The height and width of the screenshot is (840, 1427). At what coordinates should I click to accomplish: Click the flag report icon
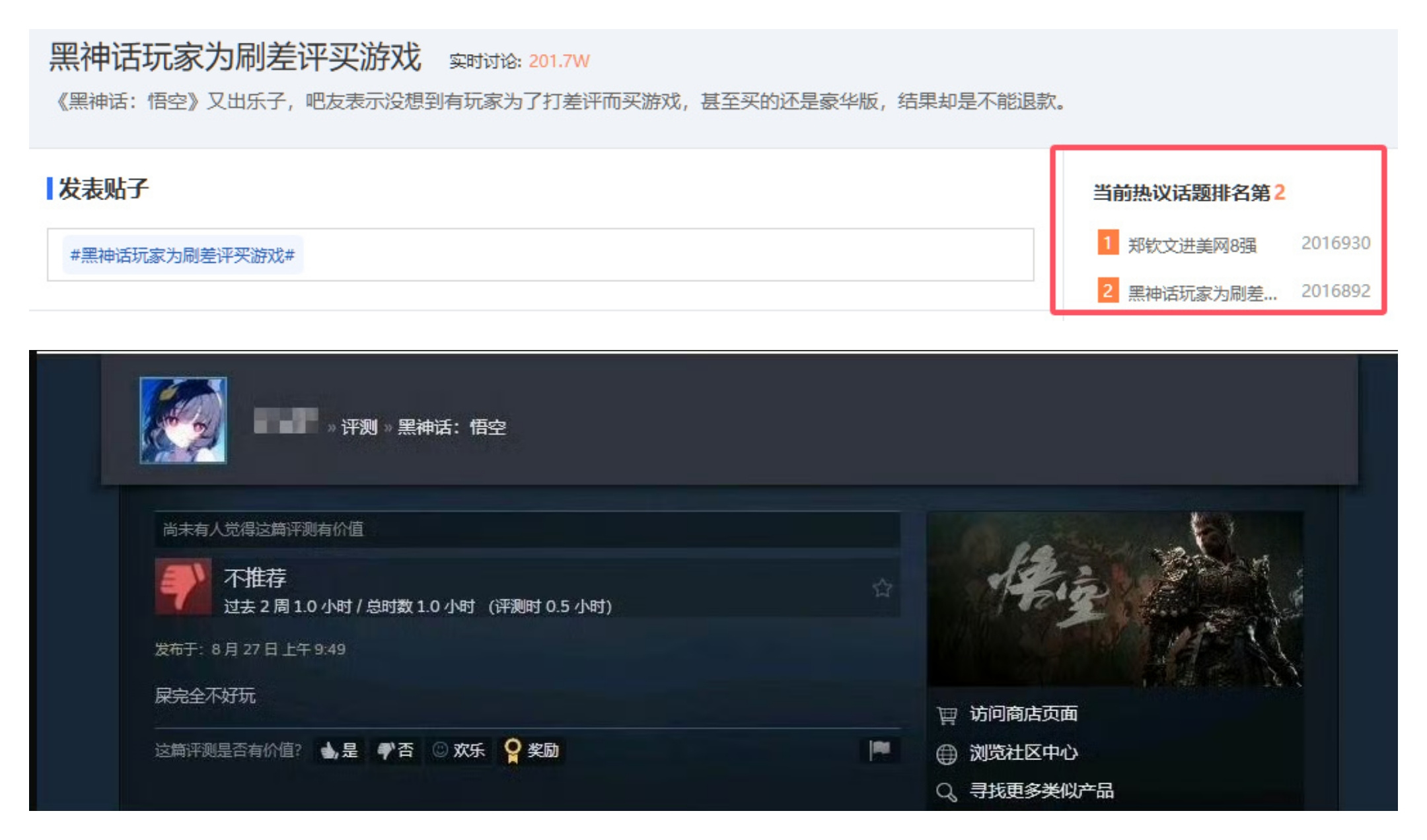tap(879, 750)
